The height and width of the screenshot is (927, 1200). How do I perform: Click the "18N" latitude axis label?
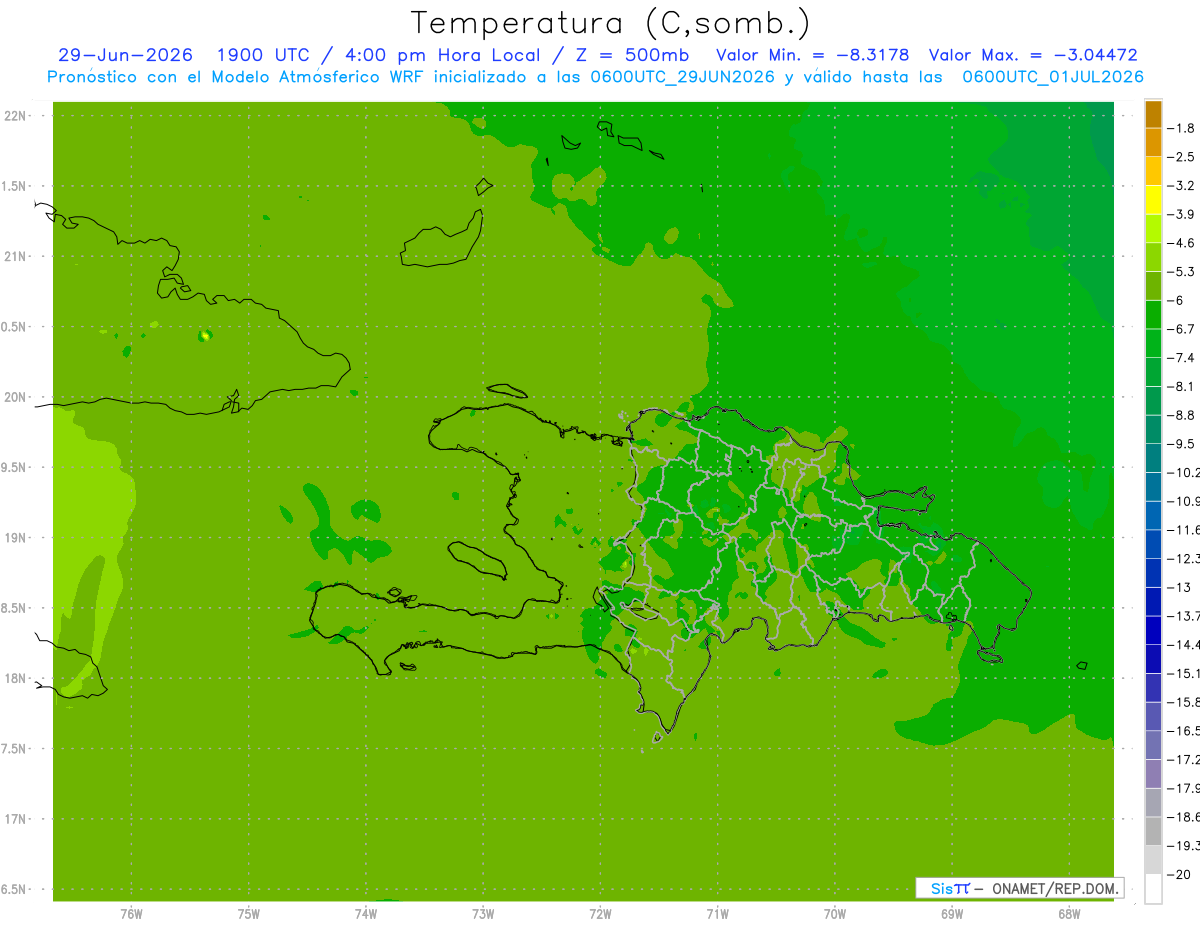tap(15, 679)
